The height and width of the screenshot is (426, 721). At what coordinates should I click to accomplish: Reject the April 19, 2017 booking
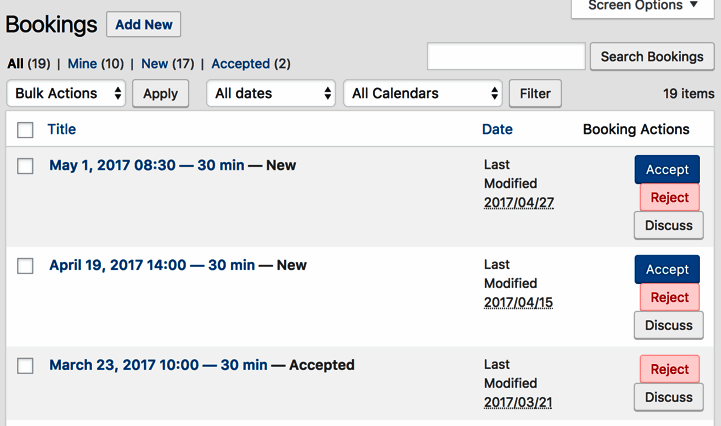tap(669, 298)
